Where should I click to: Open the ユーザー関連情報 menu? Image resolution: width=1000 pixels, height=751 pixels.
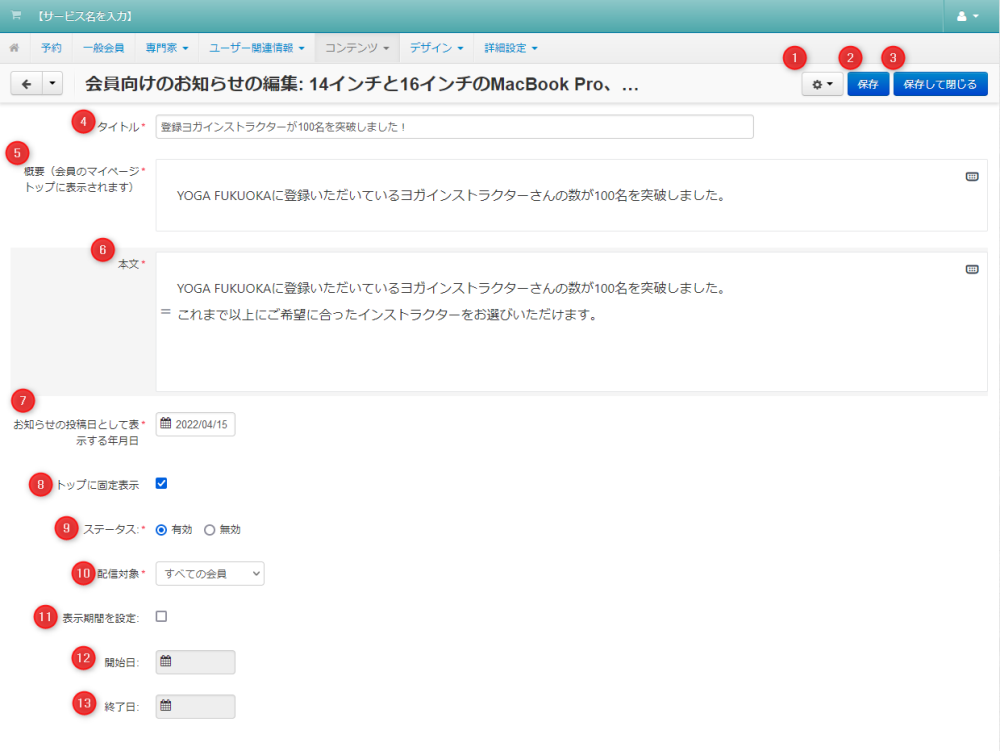pyautogui.click(x=256, y=48)
